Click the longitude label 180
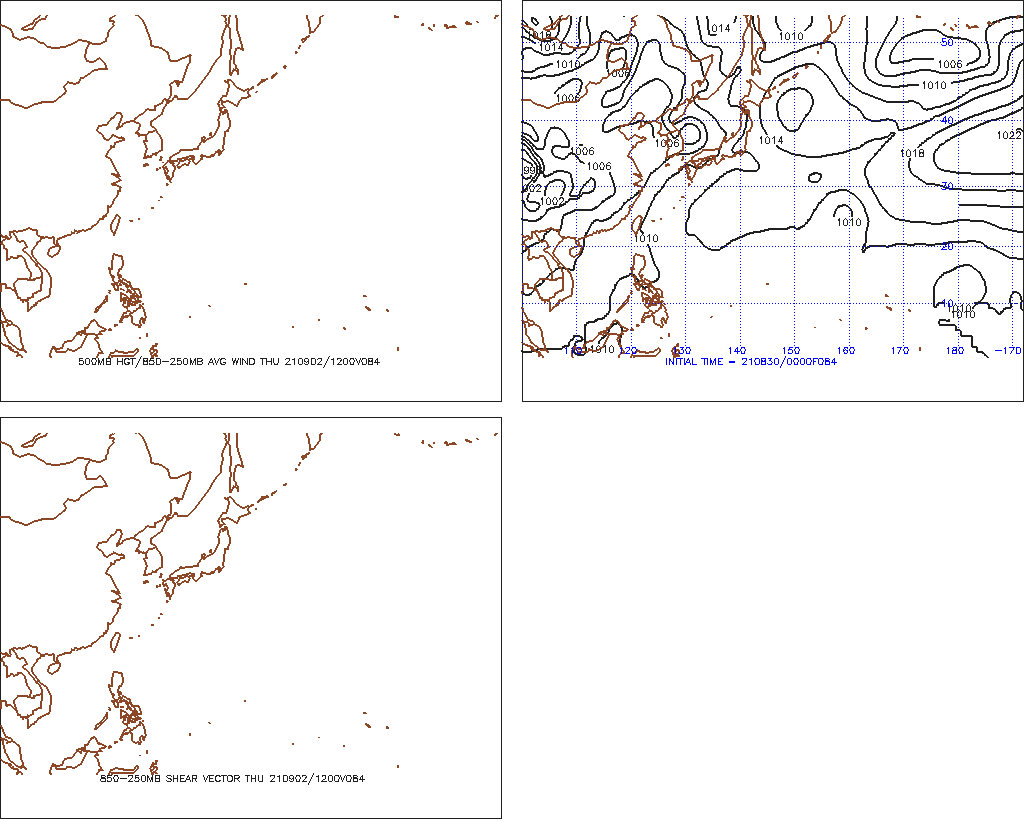Viewport: 1024px width, 819px height. [x=955, y=351]
